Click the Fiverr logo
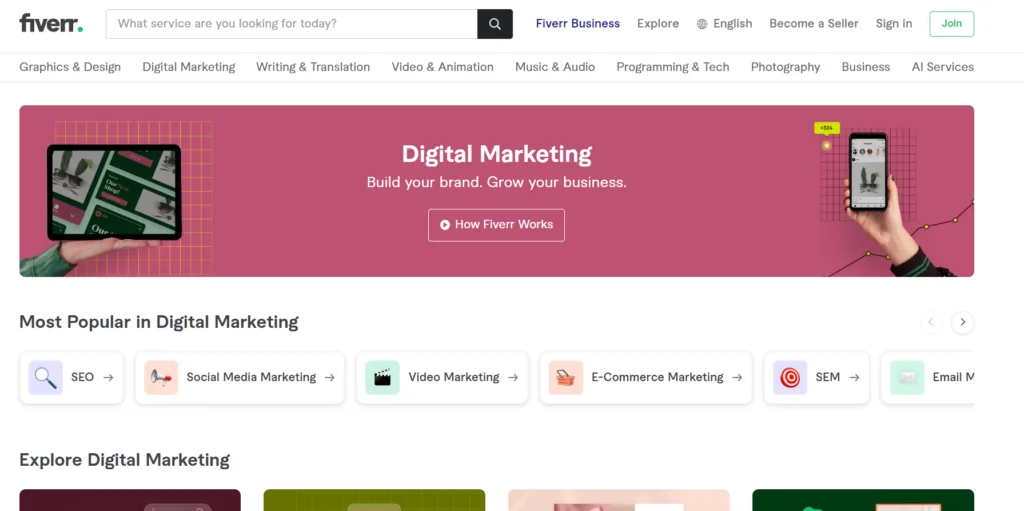The width and height of the screenshot is (1024, 511). click(x=51, y=24)
